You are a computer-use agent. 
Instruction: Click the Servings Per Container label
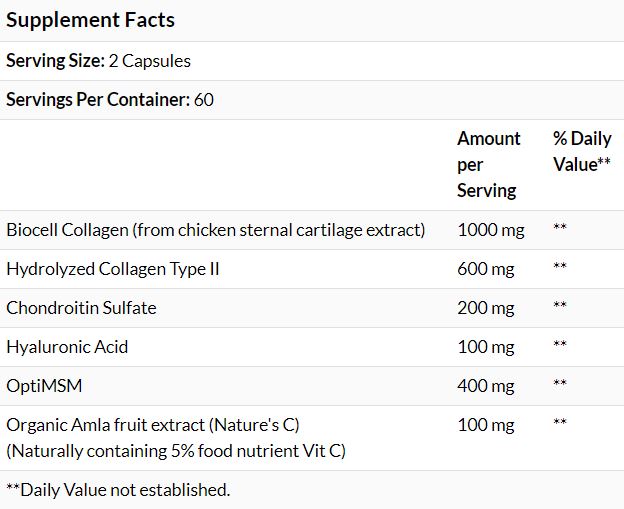(98, 100)
